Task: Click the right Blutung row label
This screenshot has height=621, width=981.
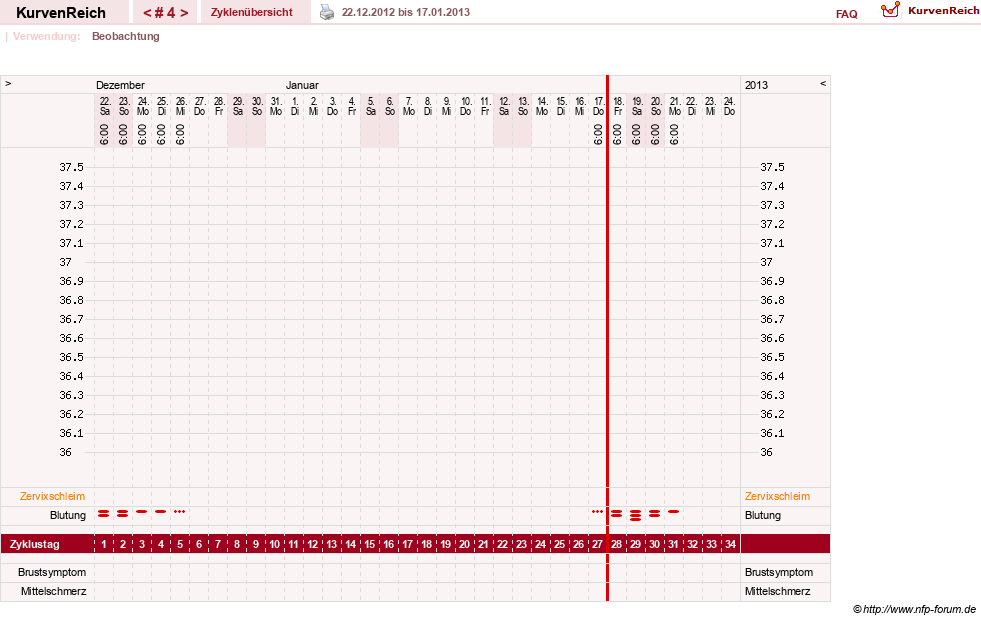Action: (763, 515)
